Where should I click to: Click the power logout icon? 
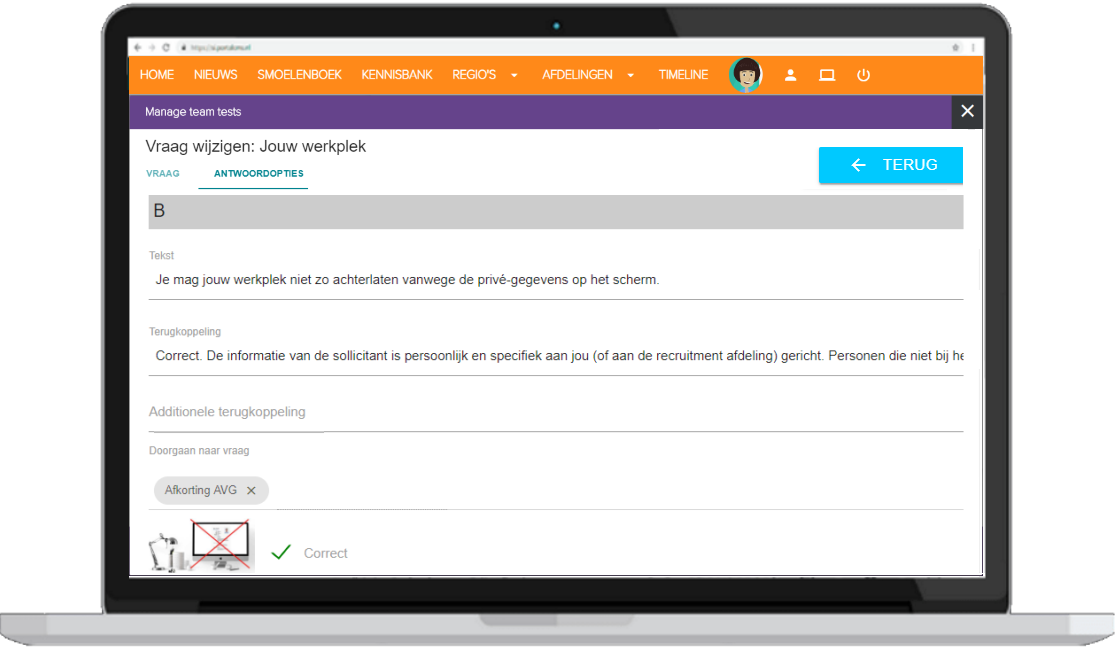(x=863, y=75)
